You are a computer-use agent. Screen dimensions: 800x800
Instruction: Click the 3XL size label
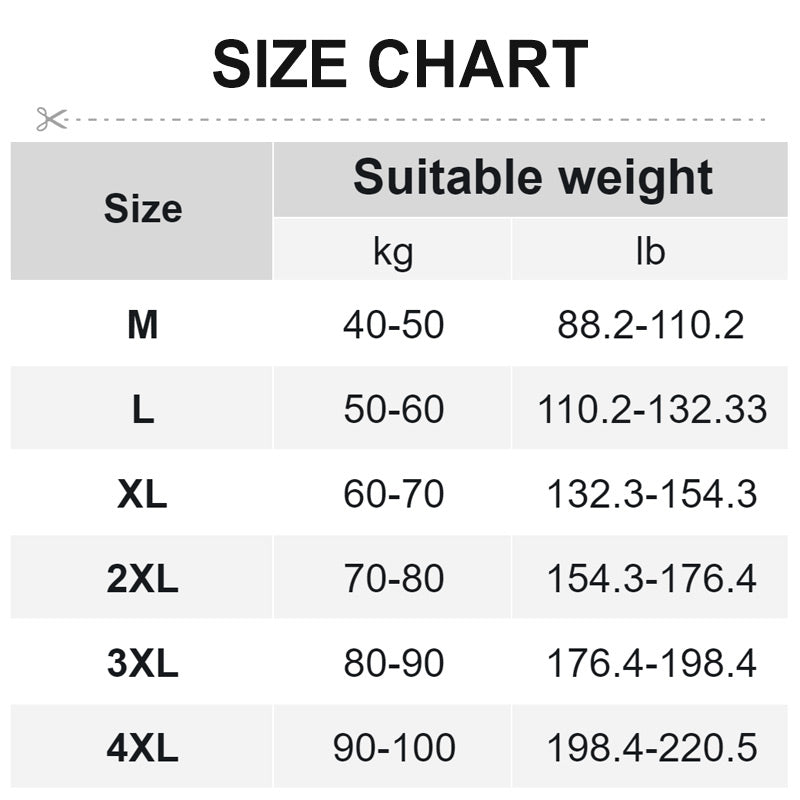(x=142, y=663)
